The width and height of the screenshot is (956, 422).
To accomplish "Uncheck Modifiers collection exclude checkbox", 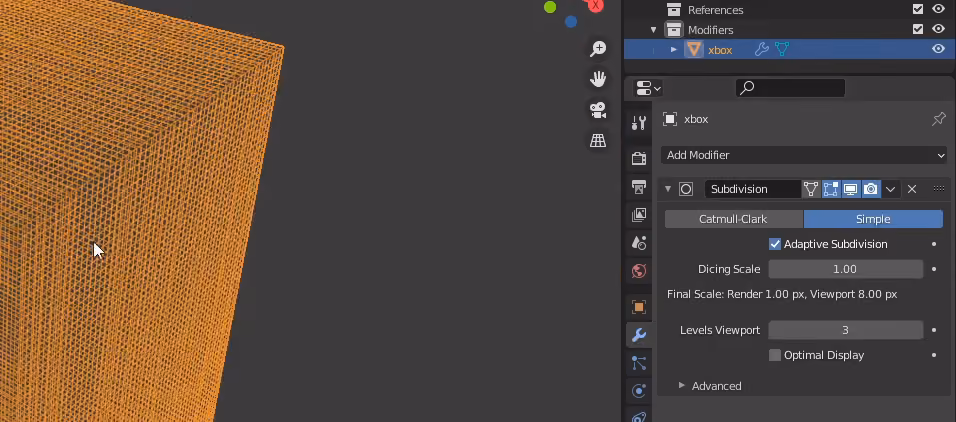I will tap(918, 29).
